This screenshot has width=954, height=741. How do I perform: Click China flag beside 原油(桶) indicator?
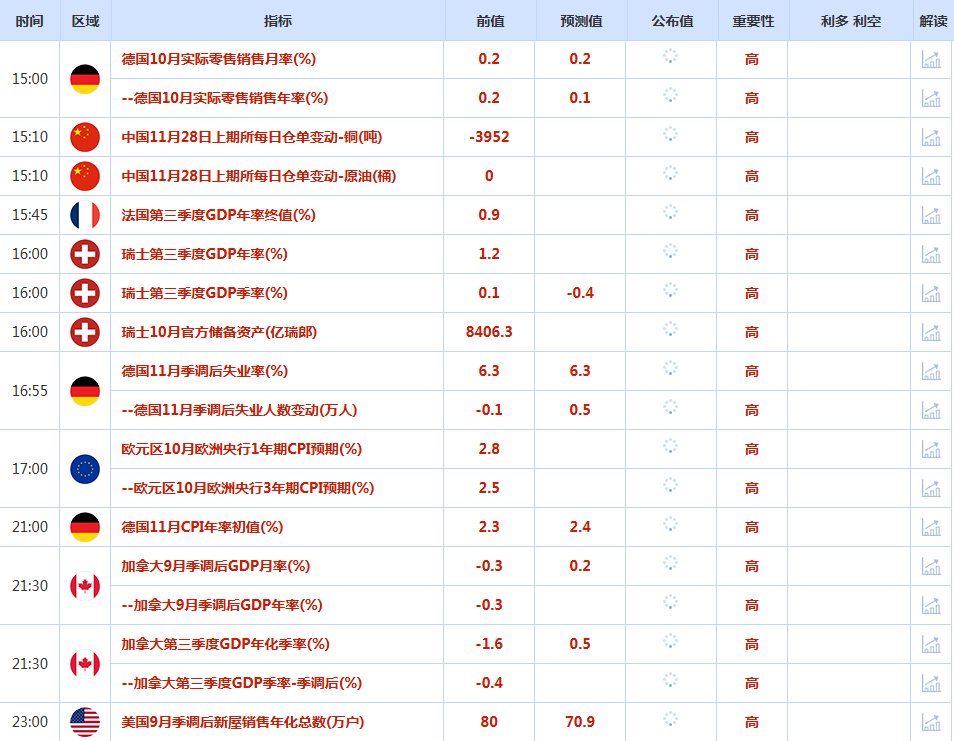(85, 176)
